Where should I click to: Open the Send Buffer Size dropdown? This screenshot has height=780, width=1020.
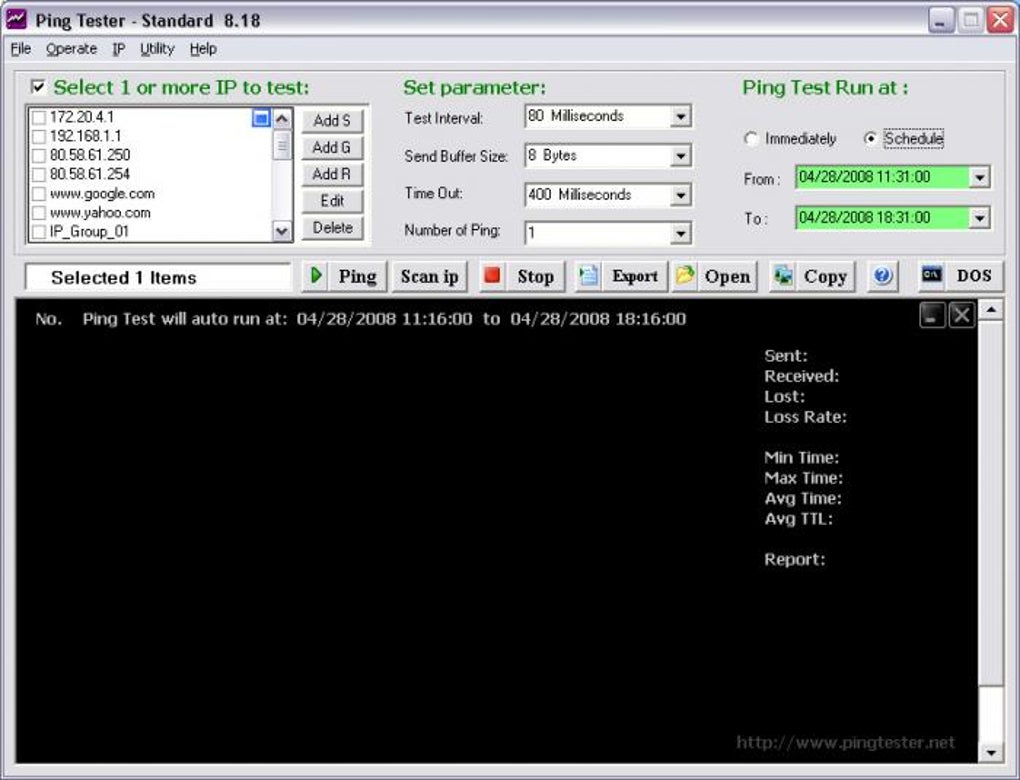coord(680,156)
